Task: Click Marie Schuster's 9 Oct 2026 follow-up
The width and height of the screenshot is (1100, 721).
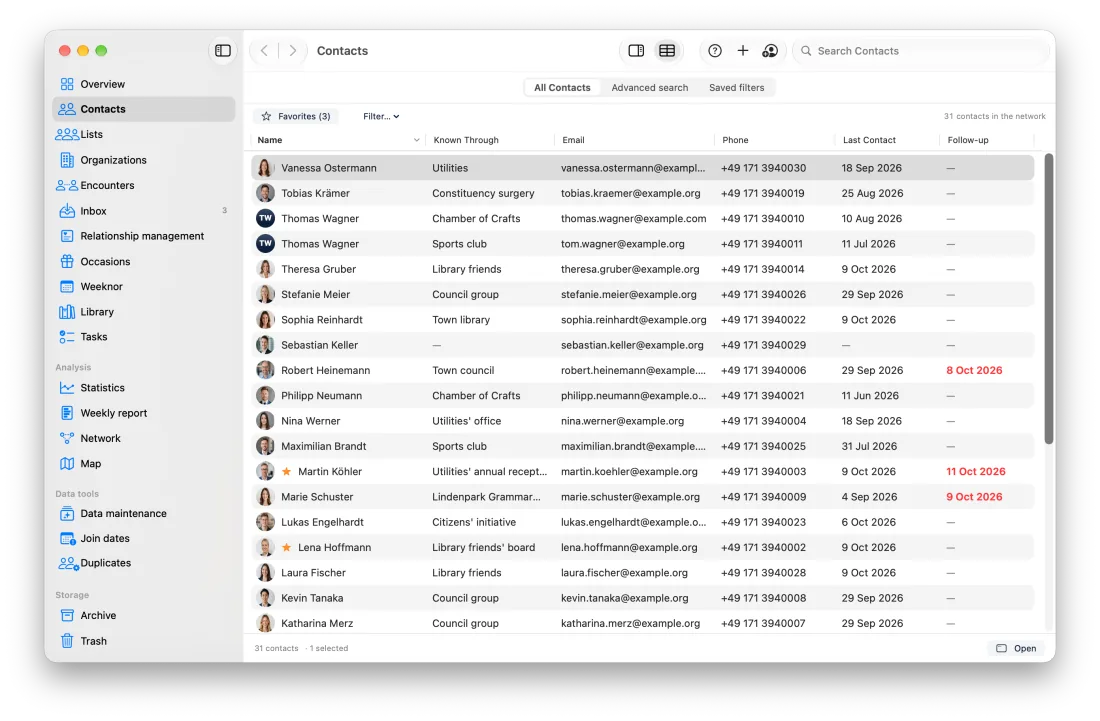Action: (x=974, y=497)
